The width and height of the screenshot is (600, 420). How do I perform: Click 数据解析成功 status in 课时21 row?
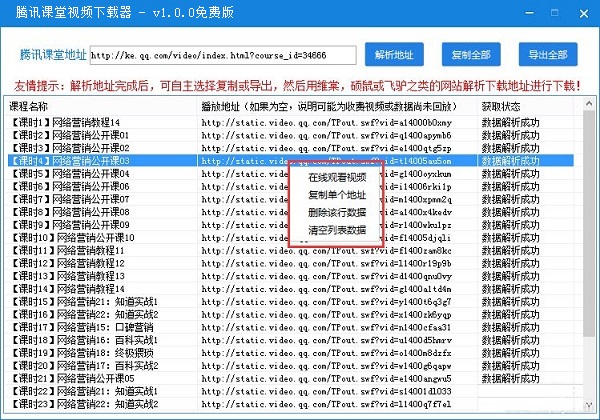pyautogui.click(x=510, y=379)
